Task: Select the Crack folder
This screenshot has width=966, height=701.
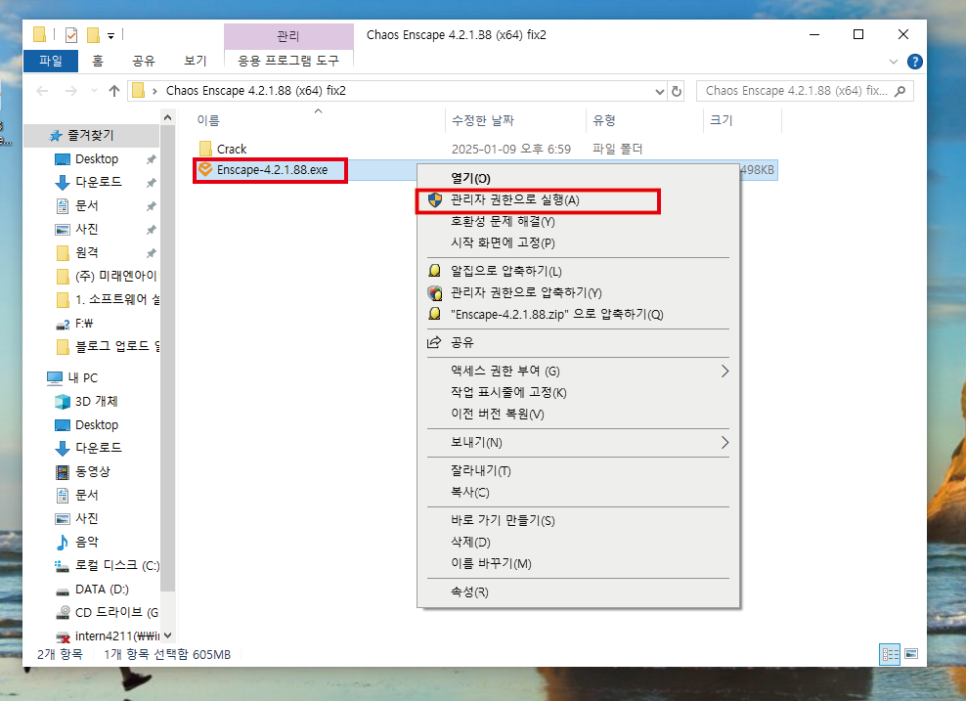Action: point(231,149)
